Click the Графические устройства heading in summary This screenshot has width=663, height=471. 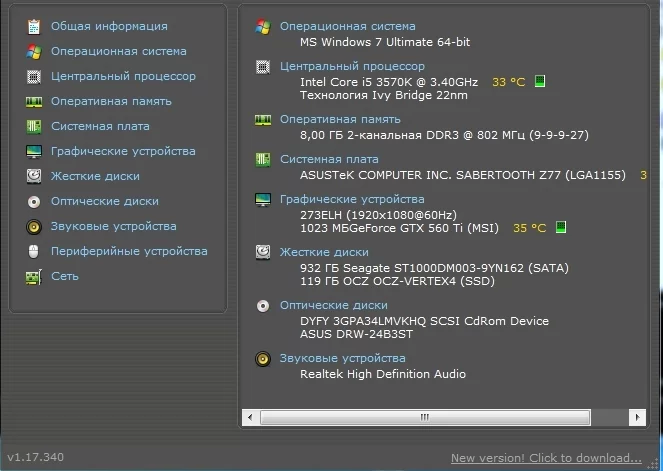pyautogui.click(x=352, y=199)
